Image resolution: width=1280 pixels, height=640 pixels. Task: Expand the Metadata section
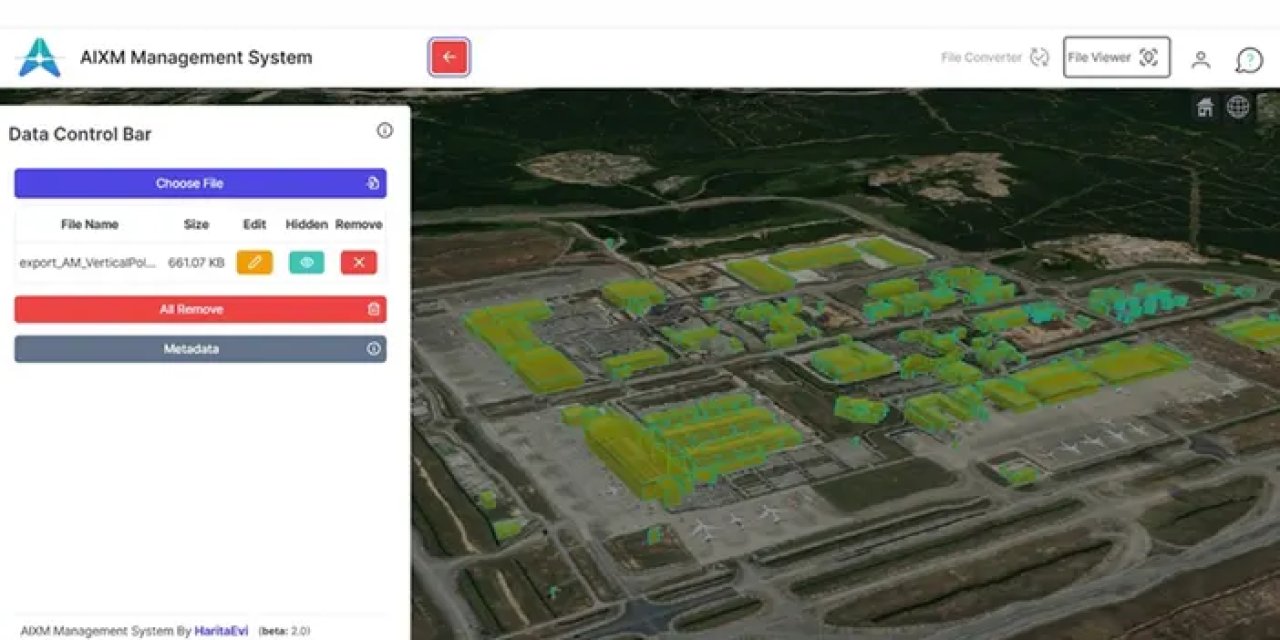click(x=200, y=349)
